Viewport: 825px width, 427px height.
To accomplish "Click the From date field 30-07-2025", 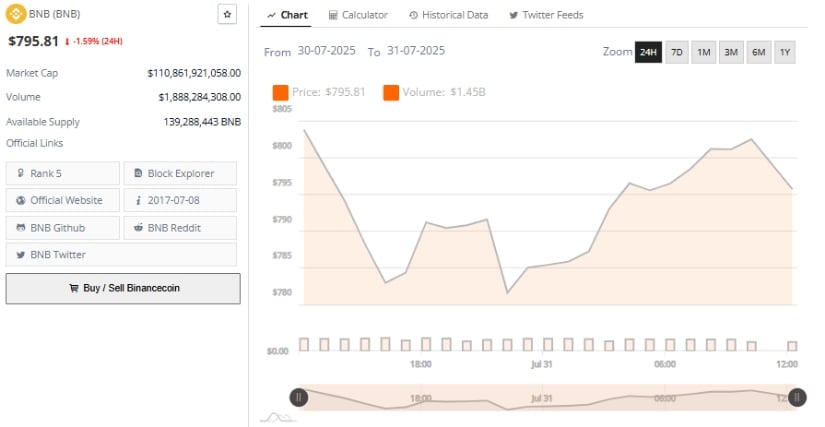I will click(326, 51).
